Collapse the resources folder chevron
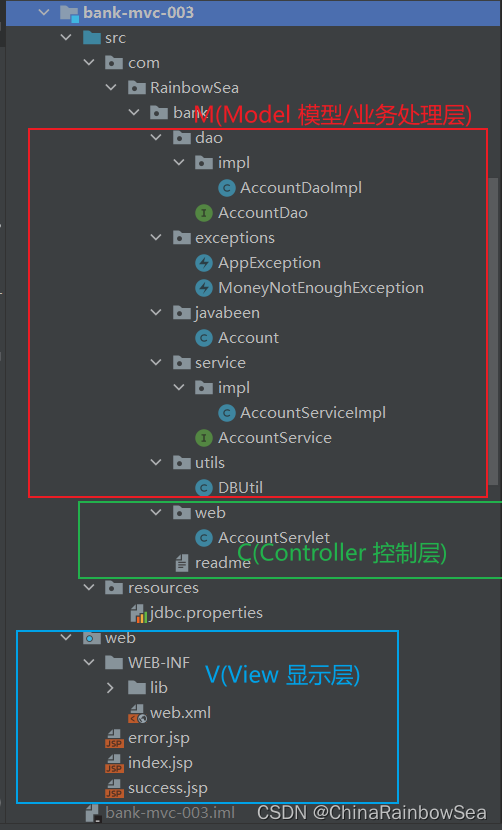 (x=89, y=588)
